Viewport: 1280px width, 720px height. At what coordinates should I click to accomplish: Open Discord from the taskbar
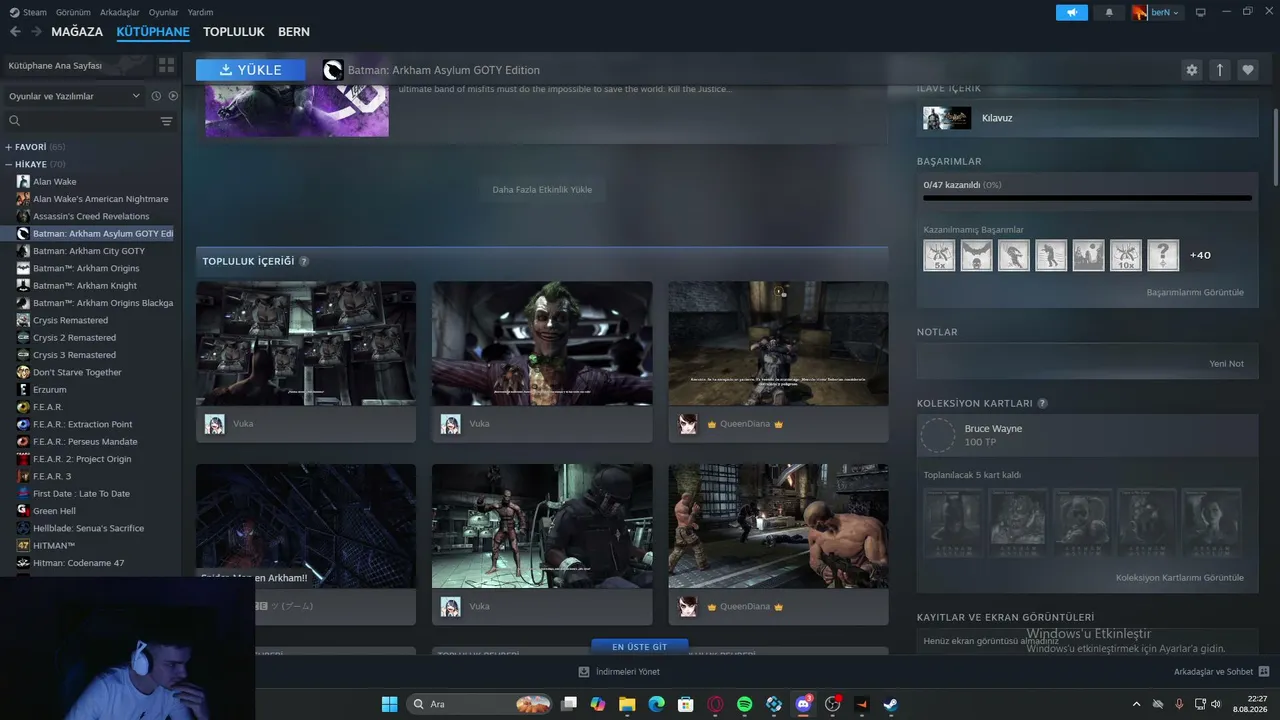click(803, 704)
